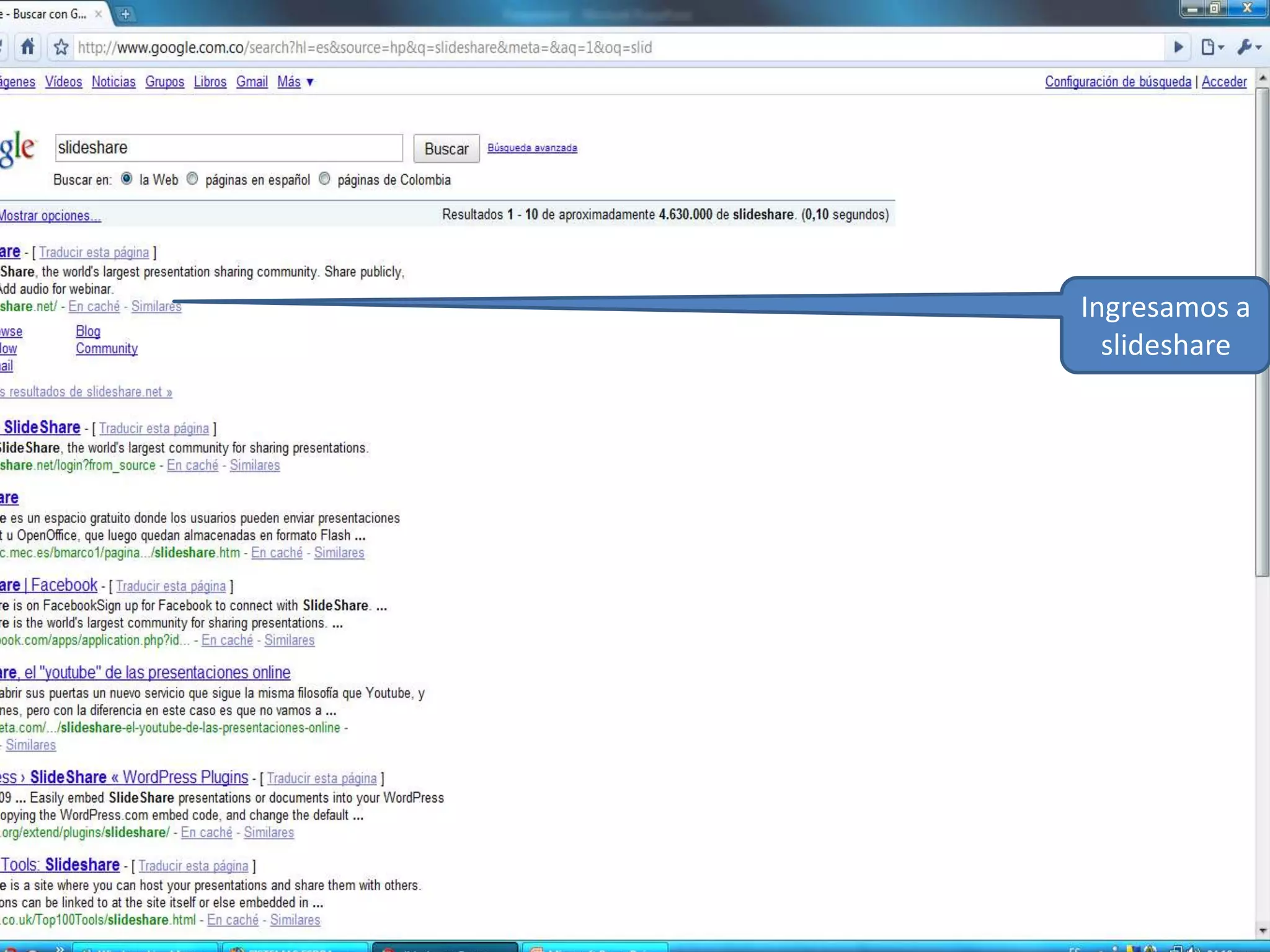The height and width of the screenshot is (952, 1270).
Task: Open the wrench tools menu icon
Action: pos(1248,47)
